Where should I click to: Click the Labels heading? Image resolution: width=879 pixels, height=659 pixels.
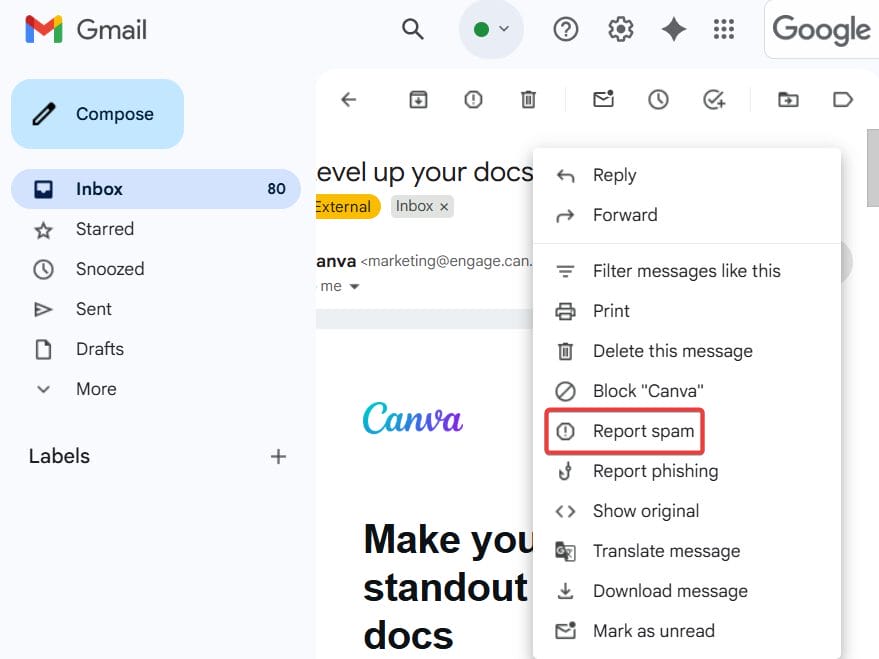coord(59,456)
